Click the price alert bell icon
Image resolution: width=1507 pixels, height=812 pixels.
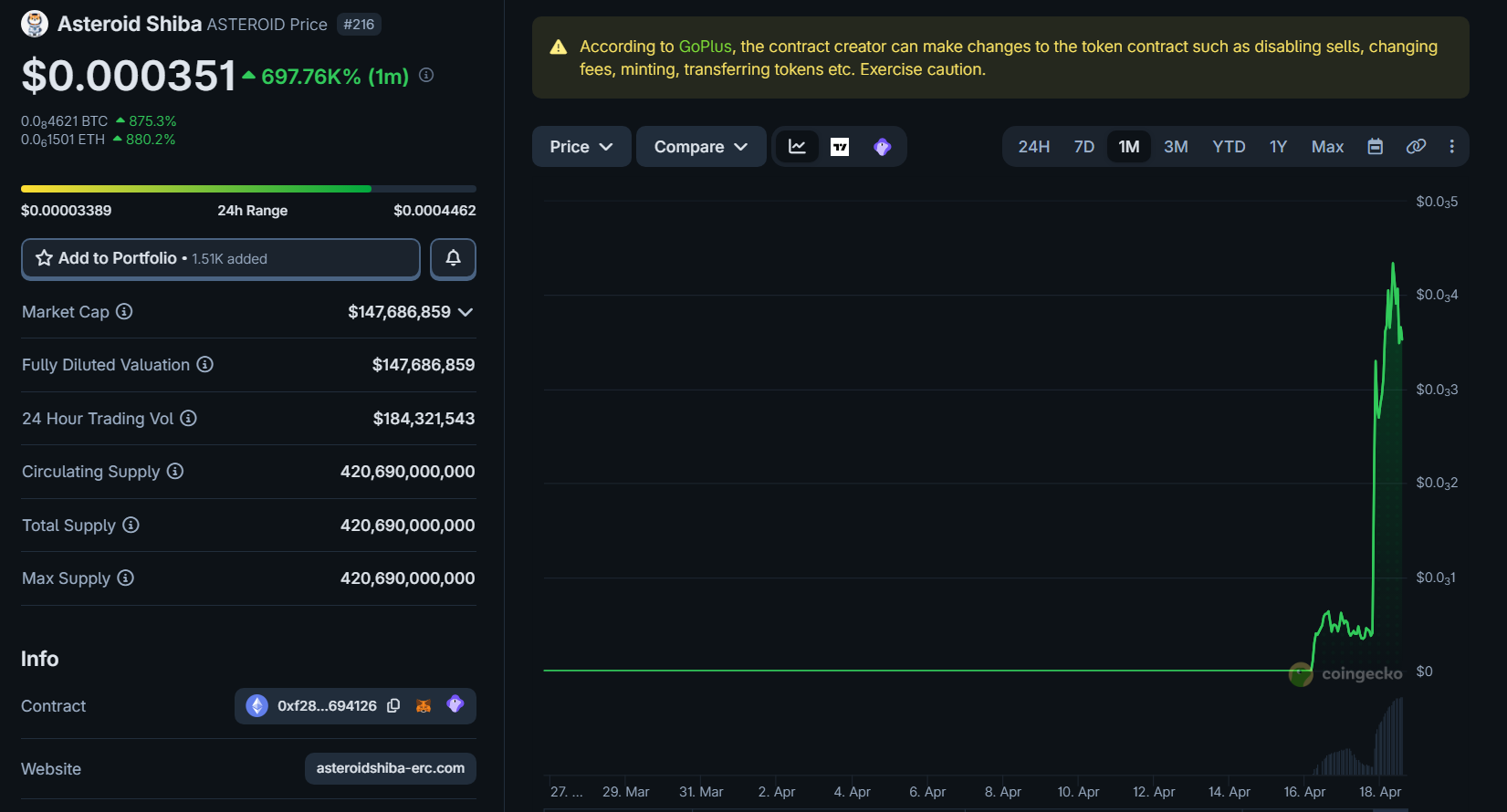click(453, 259)
